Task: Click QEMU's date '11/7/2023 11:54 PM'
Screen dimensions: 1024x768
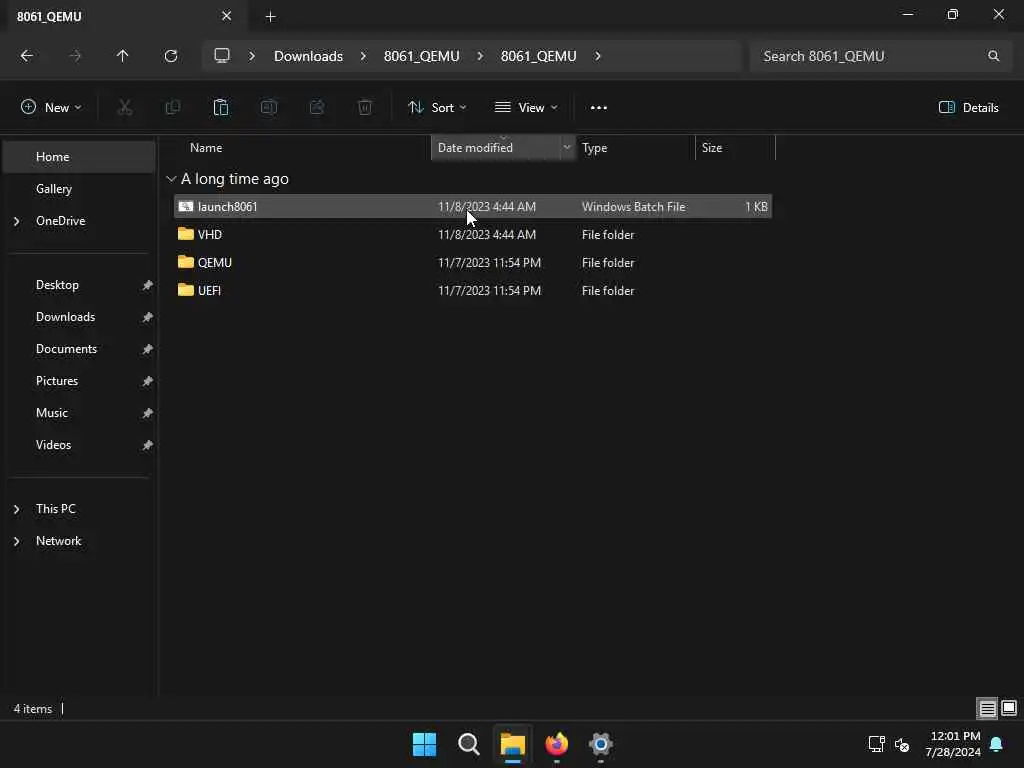Action: [489, 262]
